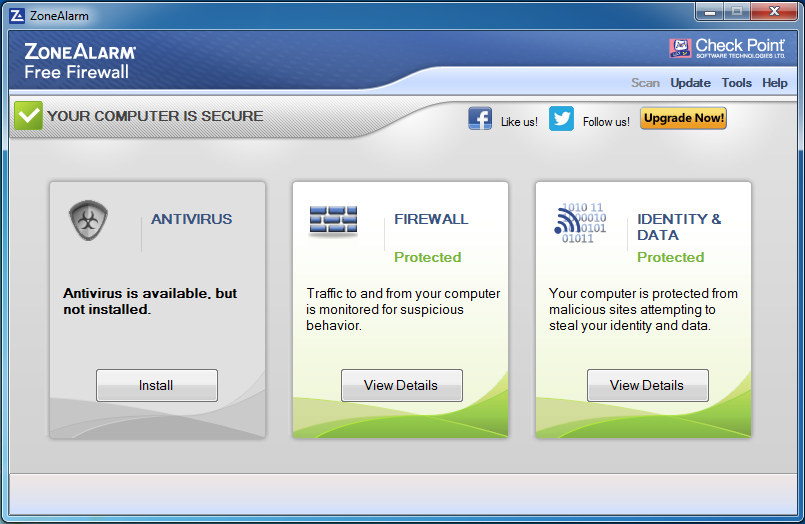
Task: Open the Help menu
Action: (775, 83)
